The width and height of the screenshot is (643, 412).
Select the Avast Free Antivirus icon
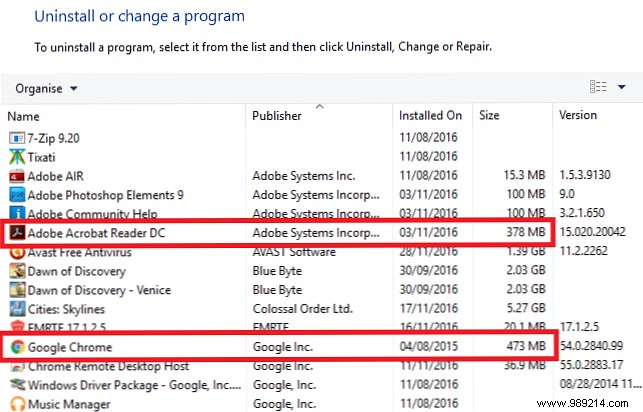[x=16, y=252]
